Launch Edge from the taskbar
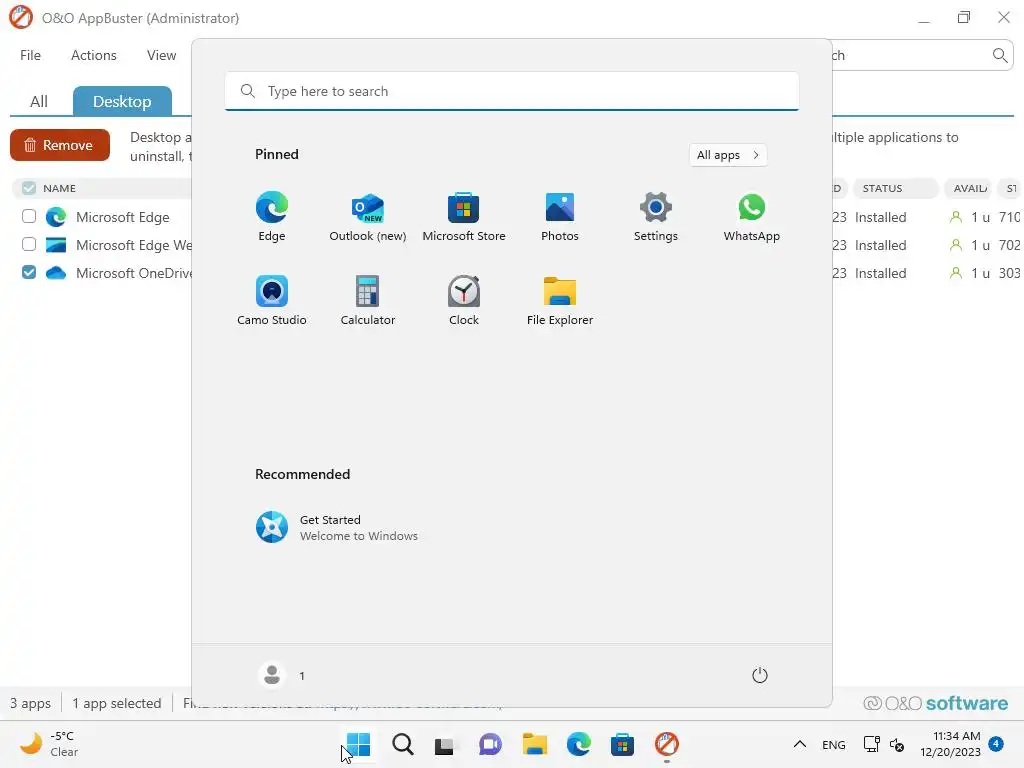This screenshot has height=768, width=1024. click(579, 744)
